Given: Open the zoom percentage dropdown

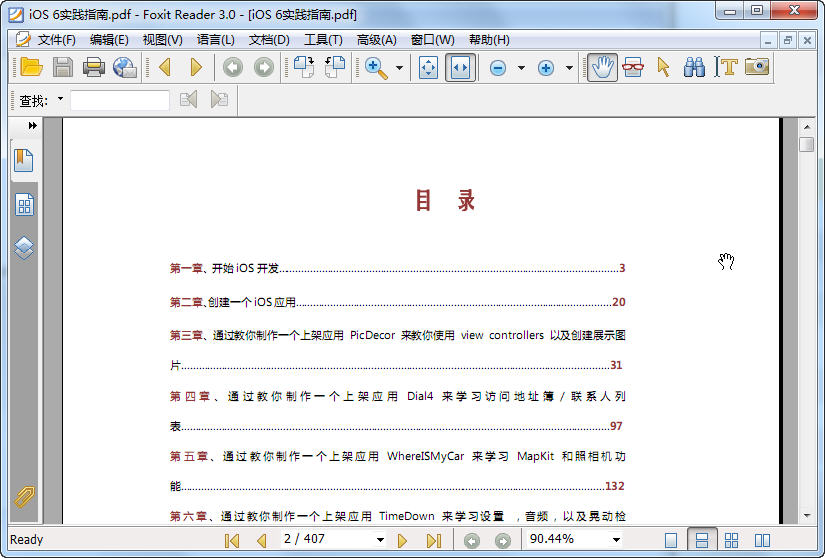Looking at the screenshot, I should [616, 540].
